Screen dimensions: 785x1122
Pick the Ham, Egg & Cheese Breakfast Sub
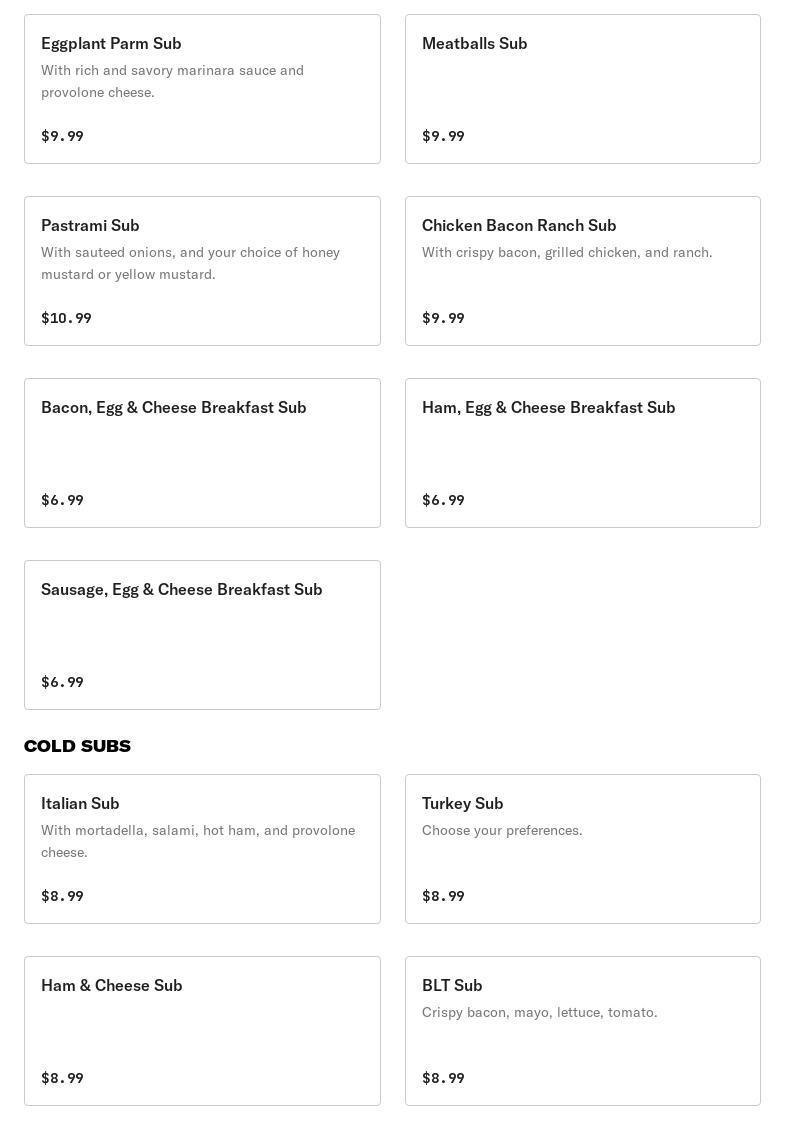click(x=582, y=453)
